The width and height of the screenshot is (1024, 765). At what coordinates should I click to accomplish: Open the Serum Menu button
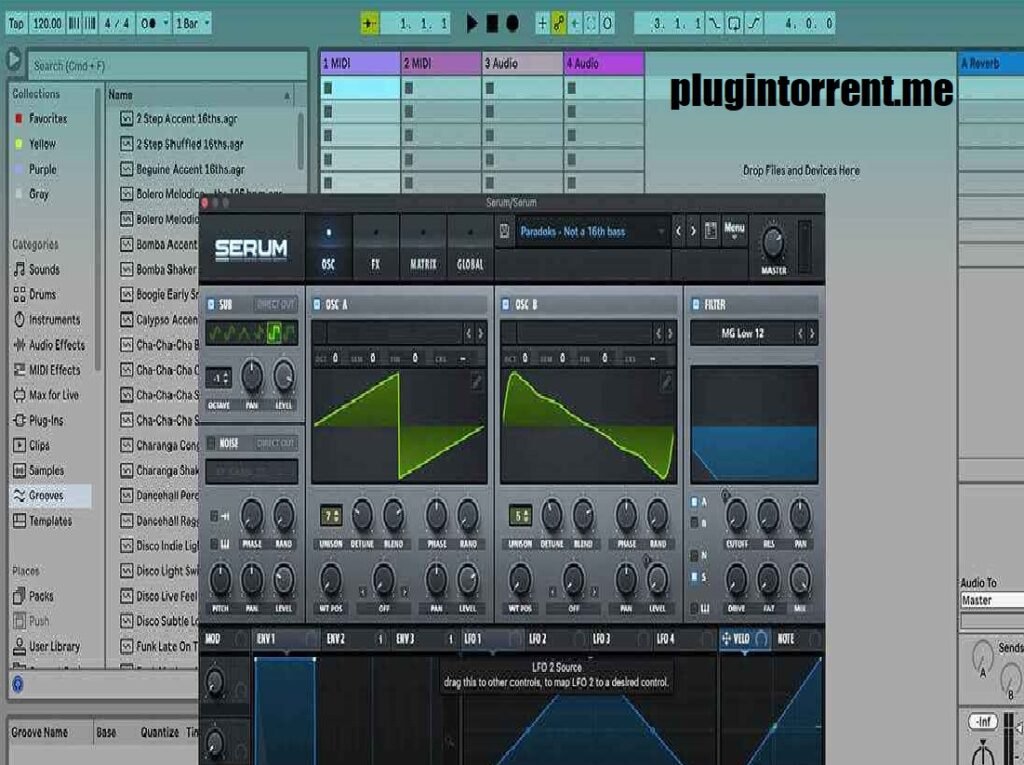click(x=734, y=230)
